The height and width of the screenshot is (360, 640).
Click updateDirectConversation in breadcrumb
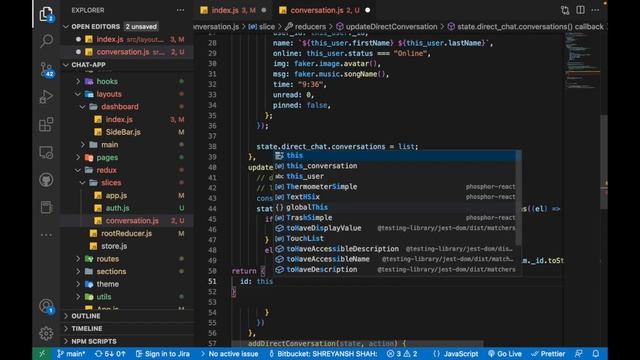(386, 27)
